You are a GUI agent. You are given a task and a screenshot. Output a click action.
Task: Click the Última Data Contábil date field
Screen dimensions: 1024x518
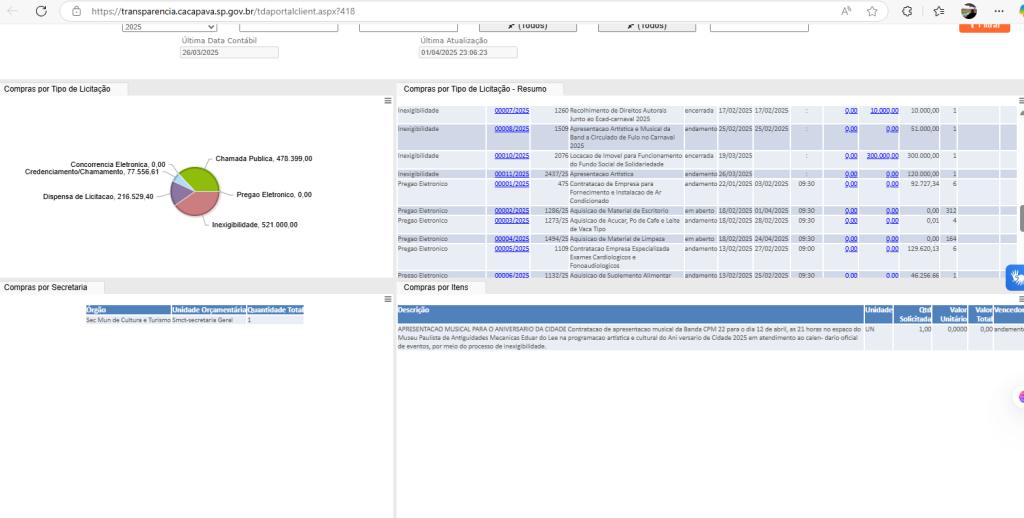(229, 52)
